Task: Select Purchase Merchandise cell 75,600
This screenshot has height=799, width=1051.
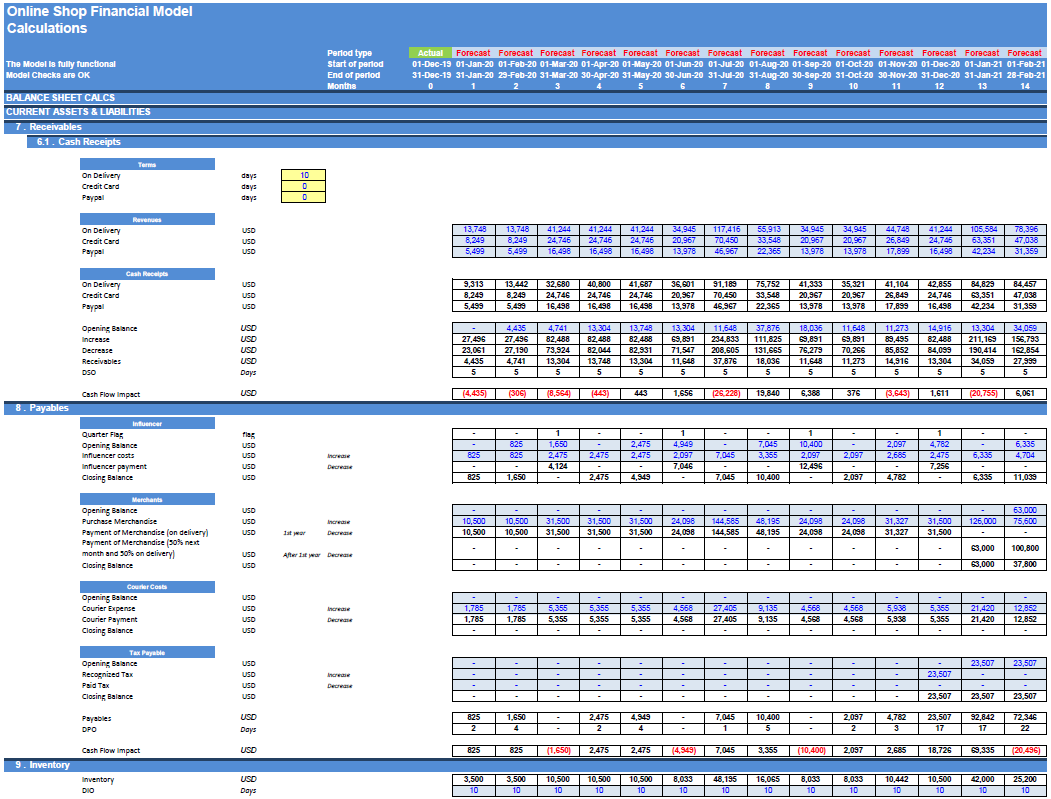Action: (x=1026, y=521)
